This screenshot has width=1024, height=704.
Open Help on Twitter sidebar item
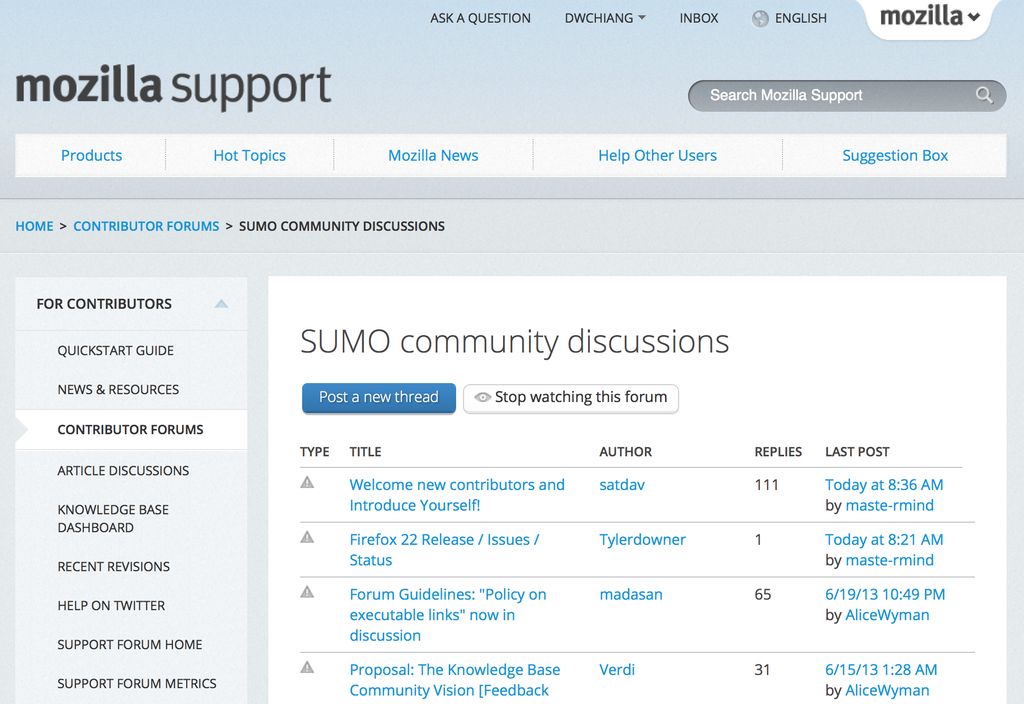[111, 606]
